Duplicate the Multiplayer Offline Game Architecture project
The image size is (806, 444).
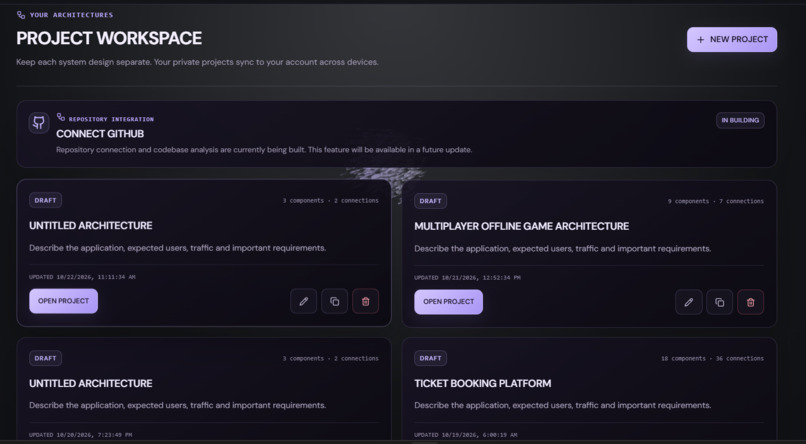click(719, 302)
